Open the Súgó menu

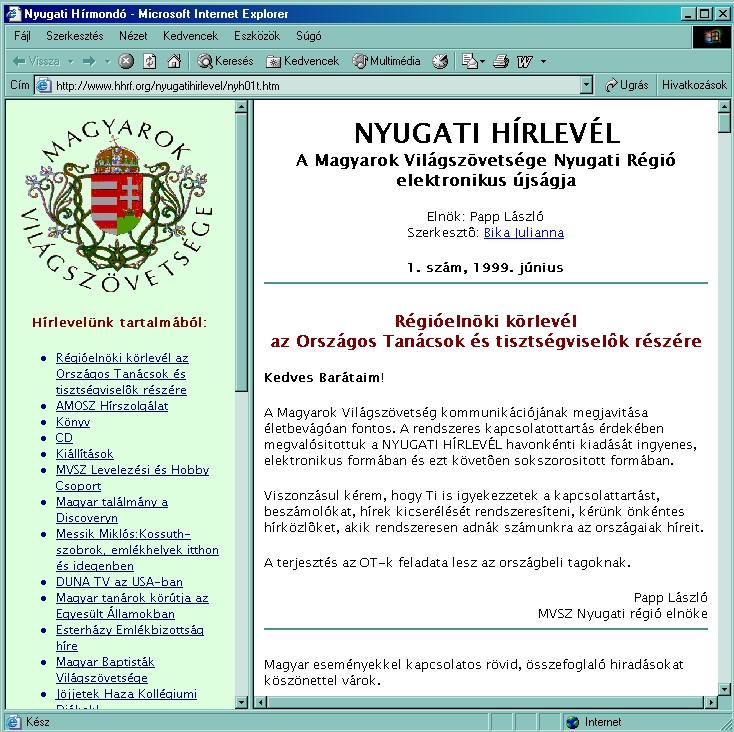click(x=308, y=36)
